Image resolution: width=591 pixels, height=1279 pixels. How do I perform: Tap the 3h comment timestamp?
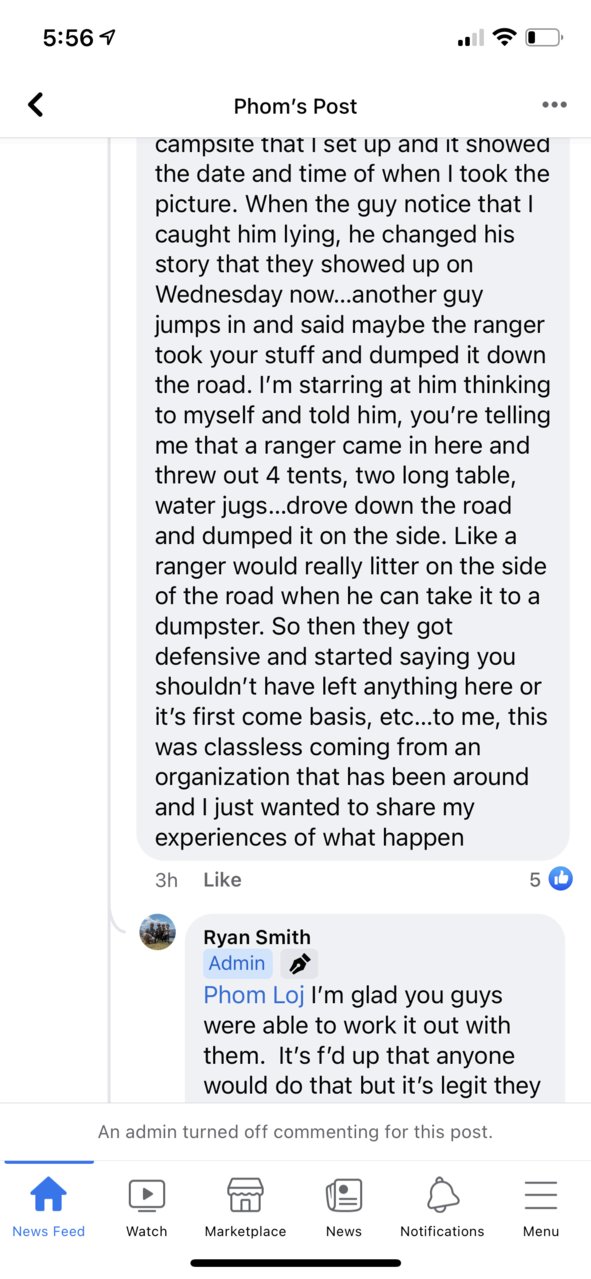pyautogui.click(x=166, y=880)
